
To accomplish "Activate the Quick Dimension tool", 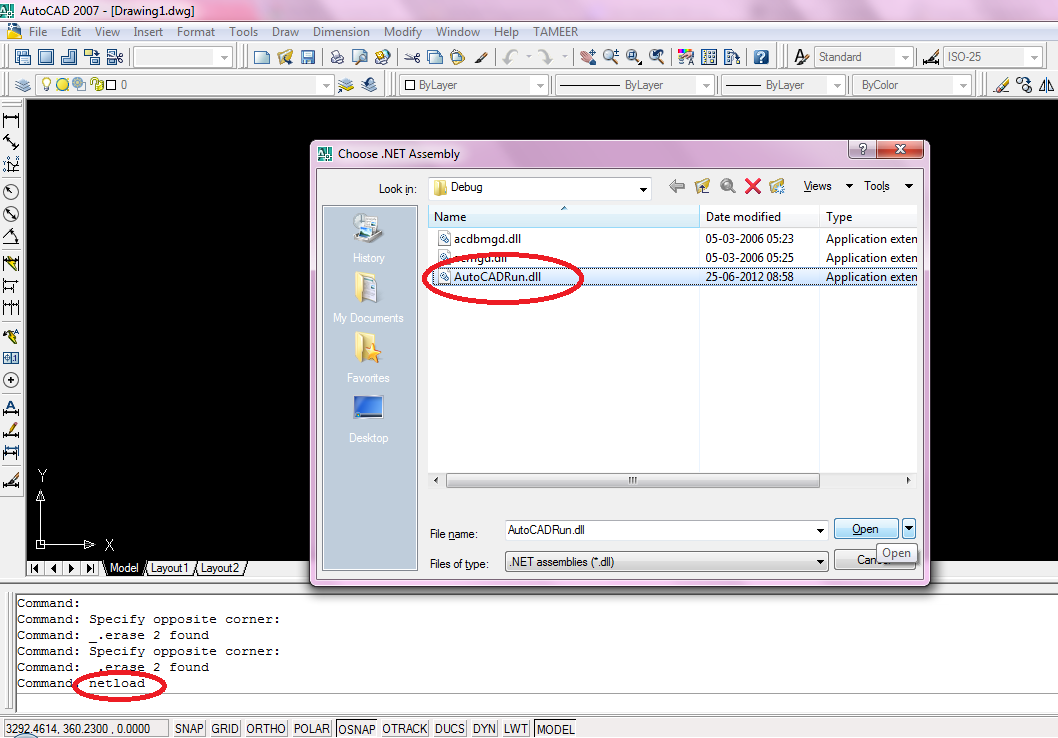I will [x=11, y=263].
